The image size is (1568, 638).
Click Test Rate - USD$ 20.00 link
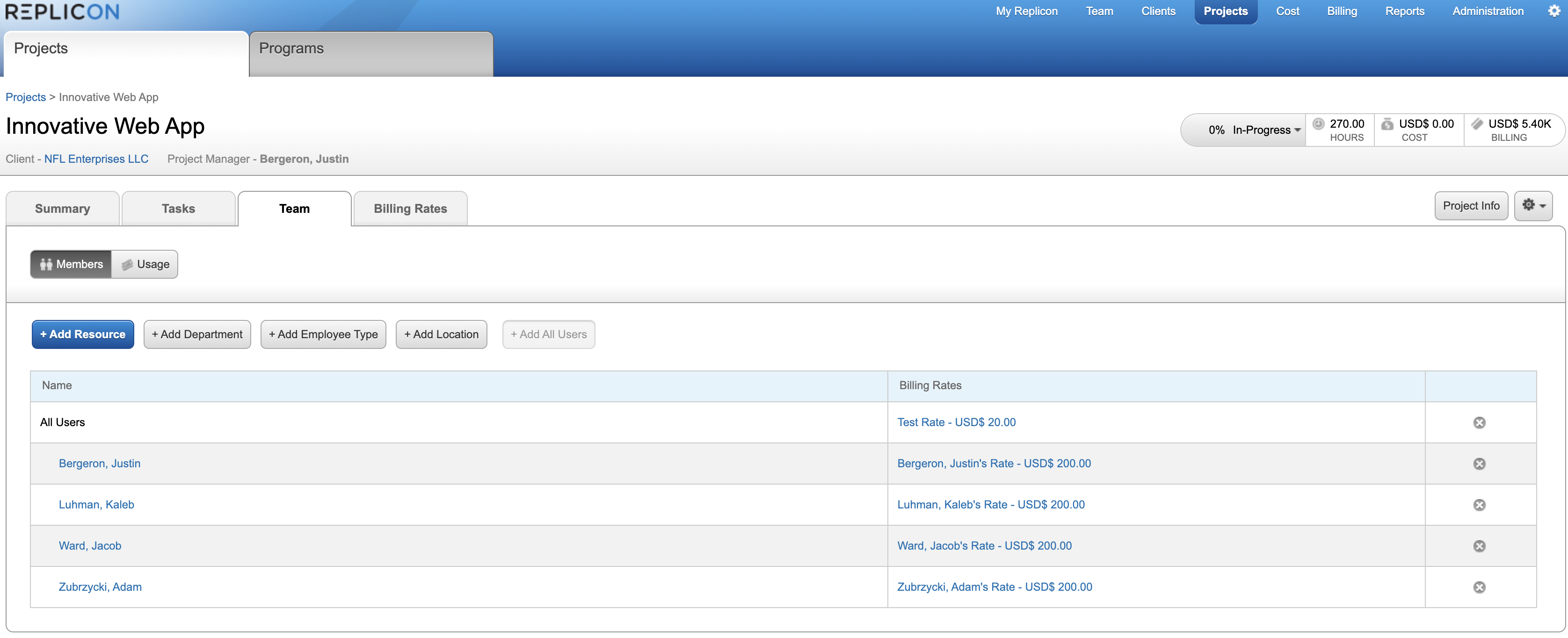(x=956, y=422)
